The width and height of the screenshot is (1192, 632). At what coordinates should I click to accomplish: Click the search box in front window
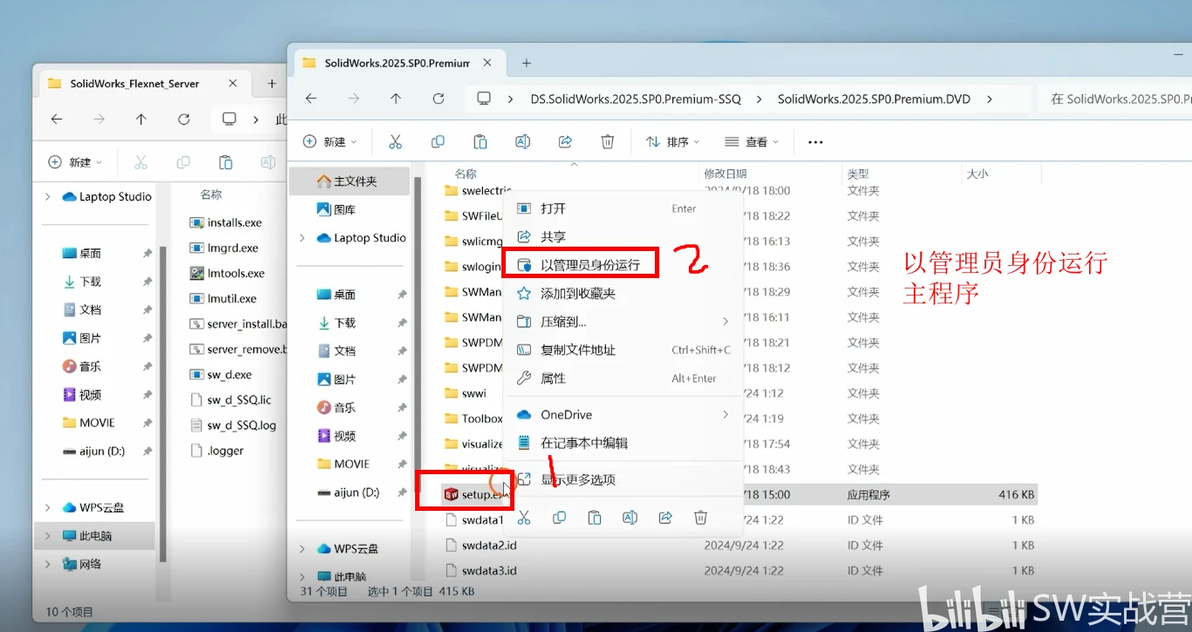[x=1114, y=99]
